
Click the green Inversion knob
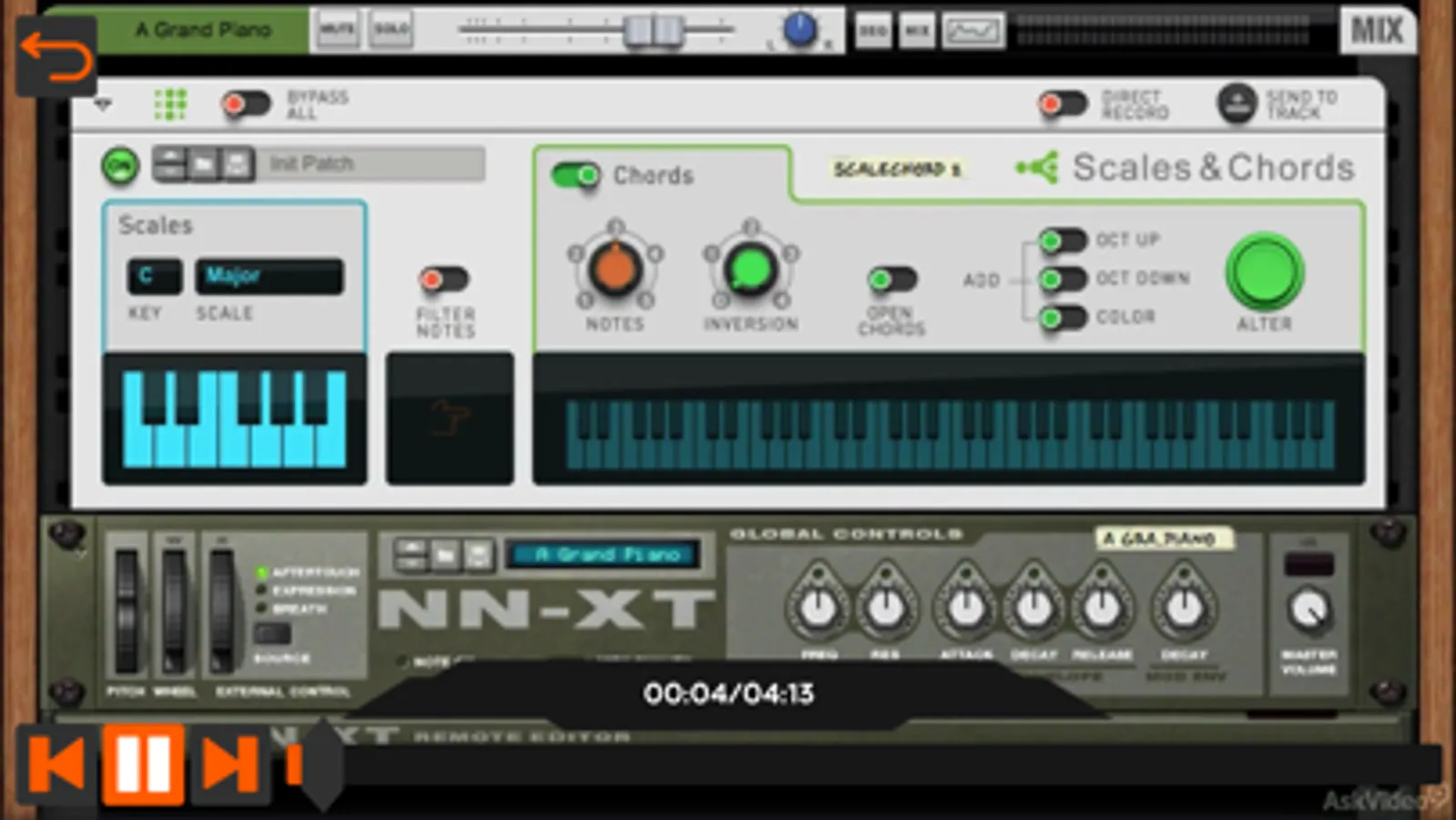(x=750, y=268)
